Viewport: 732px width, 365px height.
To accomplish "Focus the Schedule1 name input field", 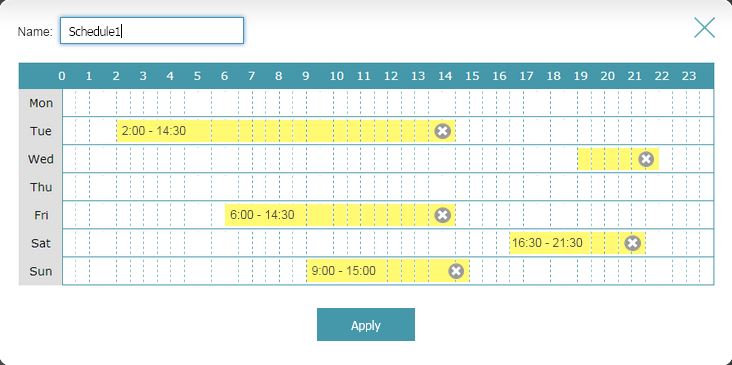I will (x=152, y=31).
